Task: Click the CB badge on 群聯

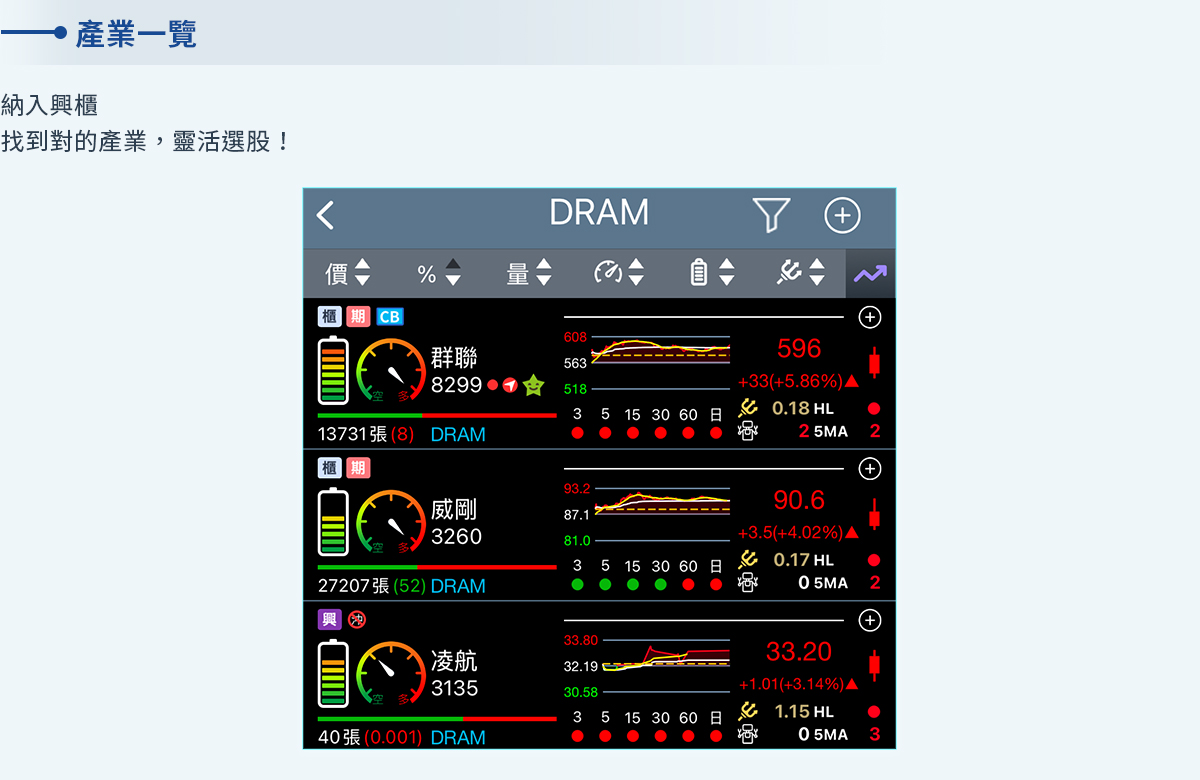Action: 390,317
